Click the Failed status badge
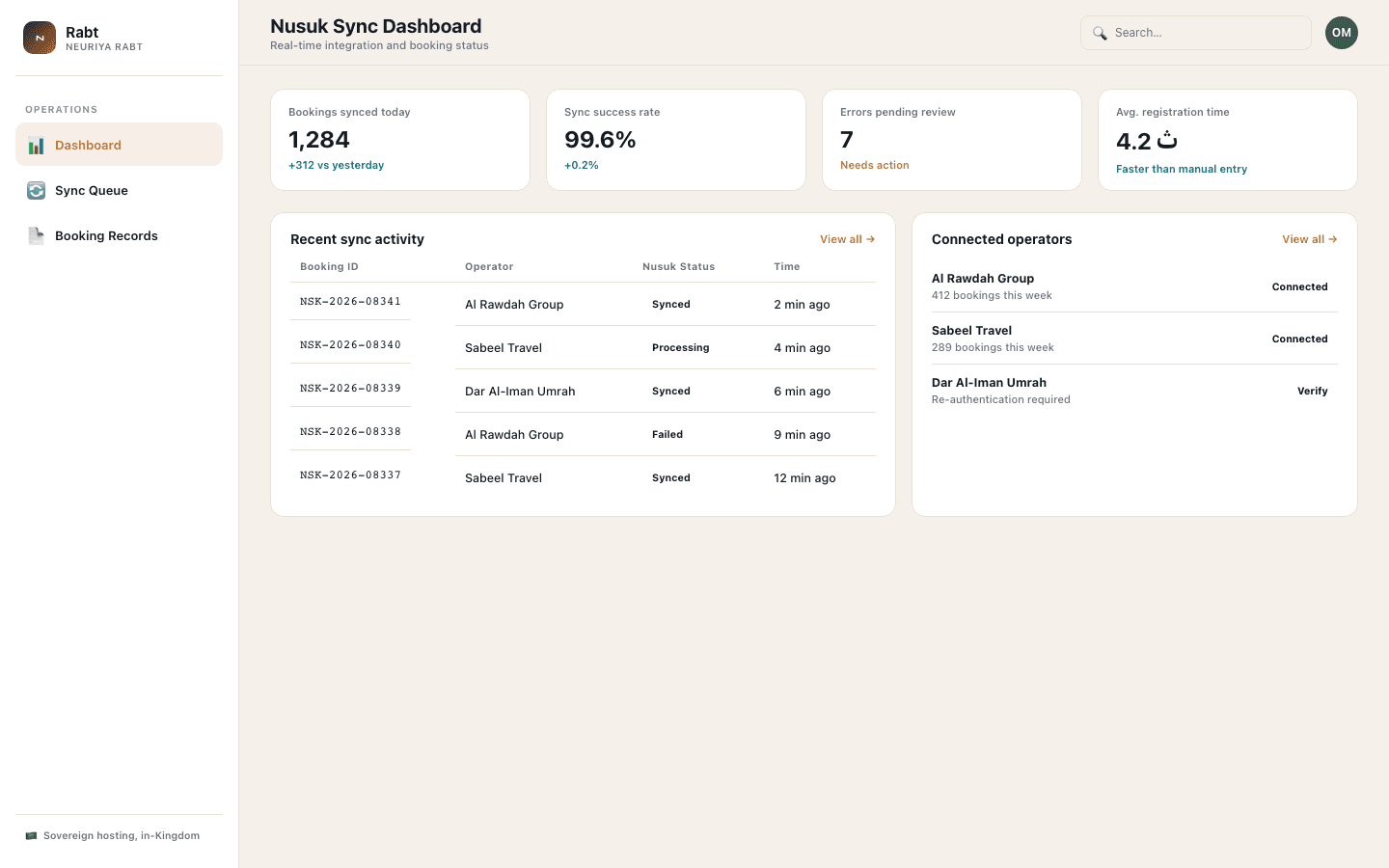 (667, 434)
